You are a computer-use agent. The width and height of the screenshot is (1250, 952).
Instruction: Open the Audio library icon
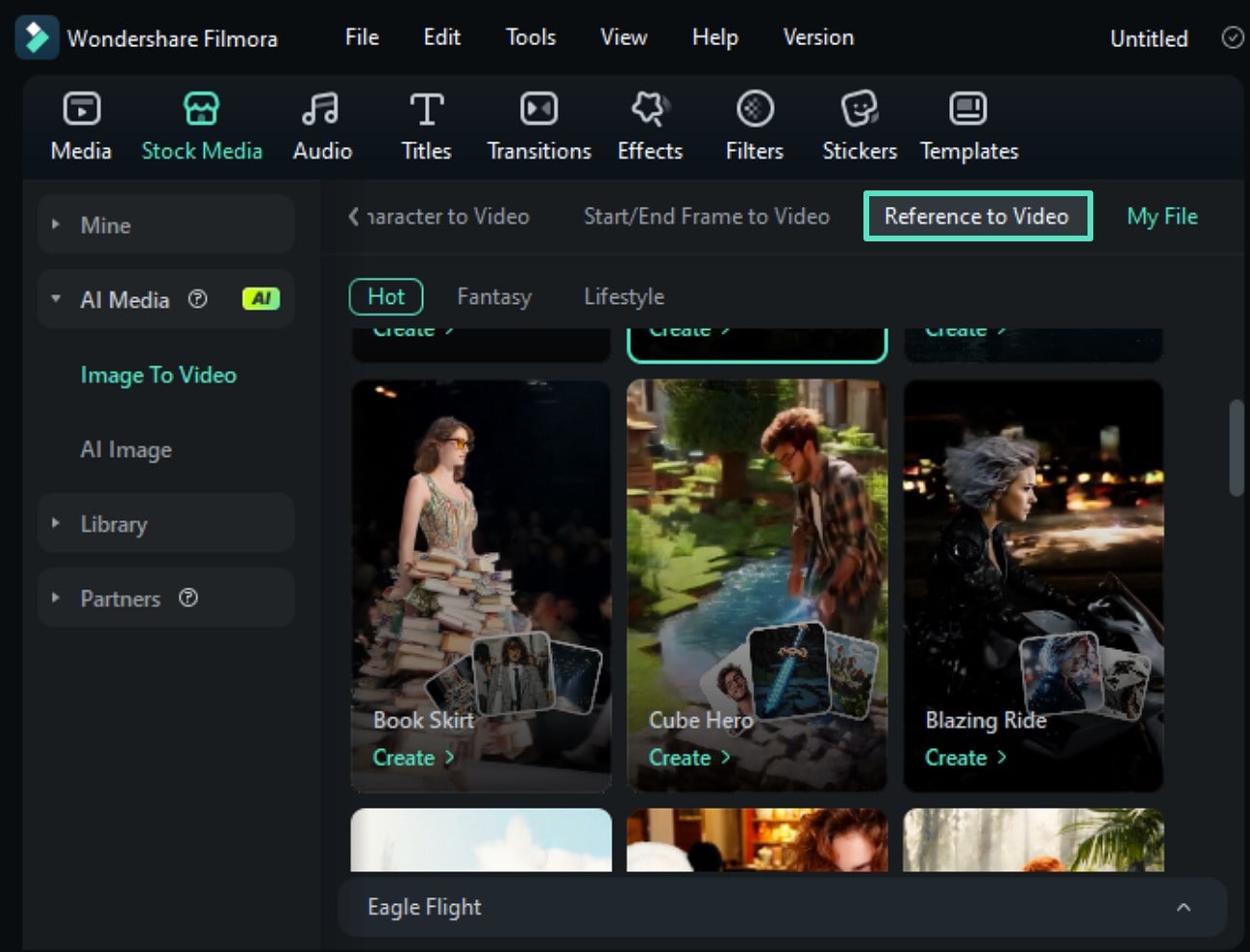click(x=320, y=109)
